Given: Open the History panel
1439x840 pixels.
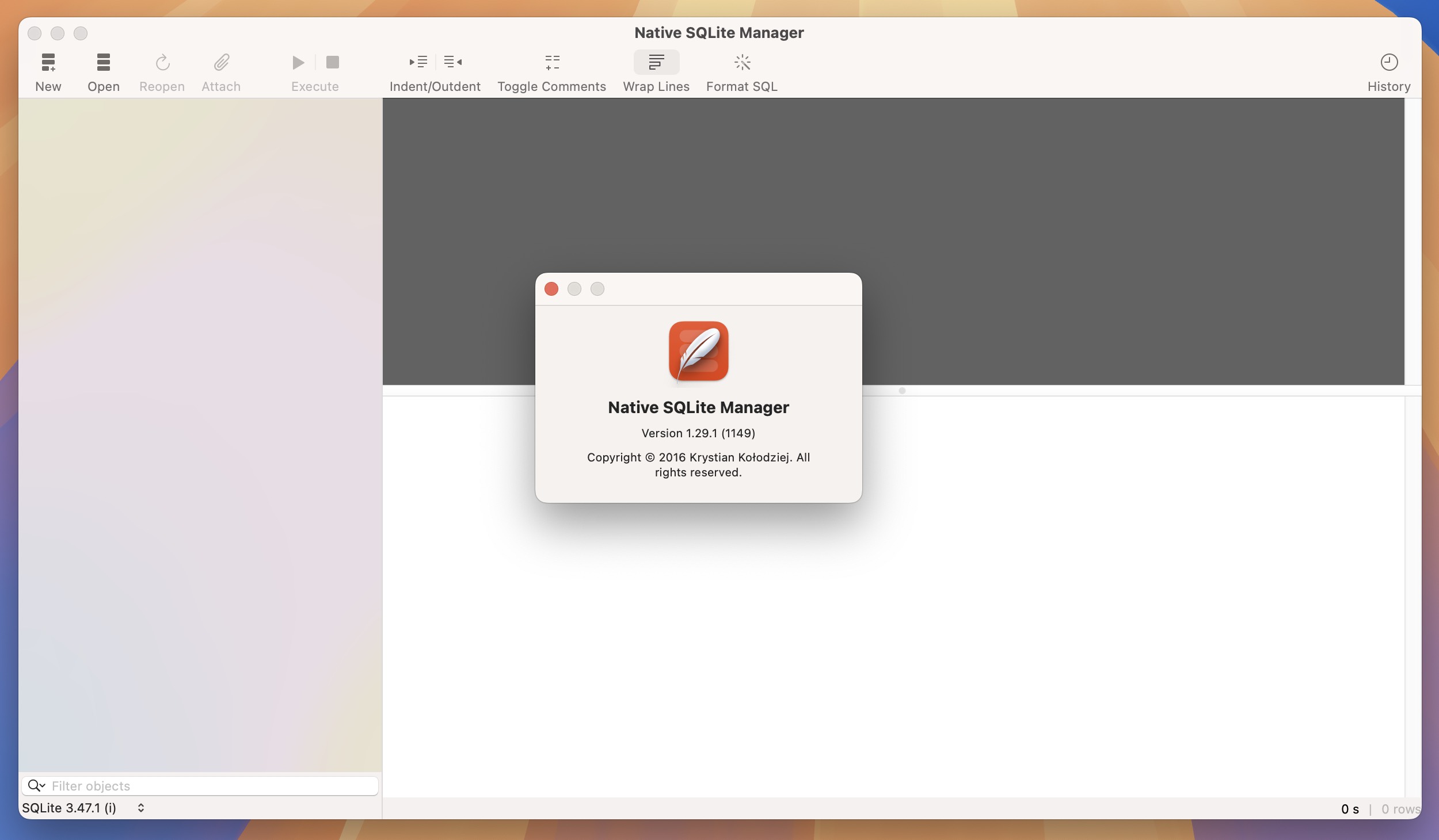Looking at the screenshot, I should click(1389, 62).
